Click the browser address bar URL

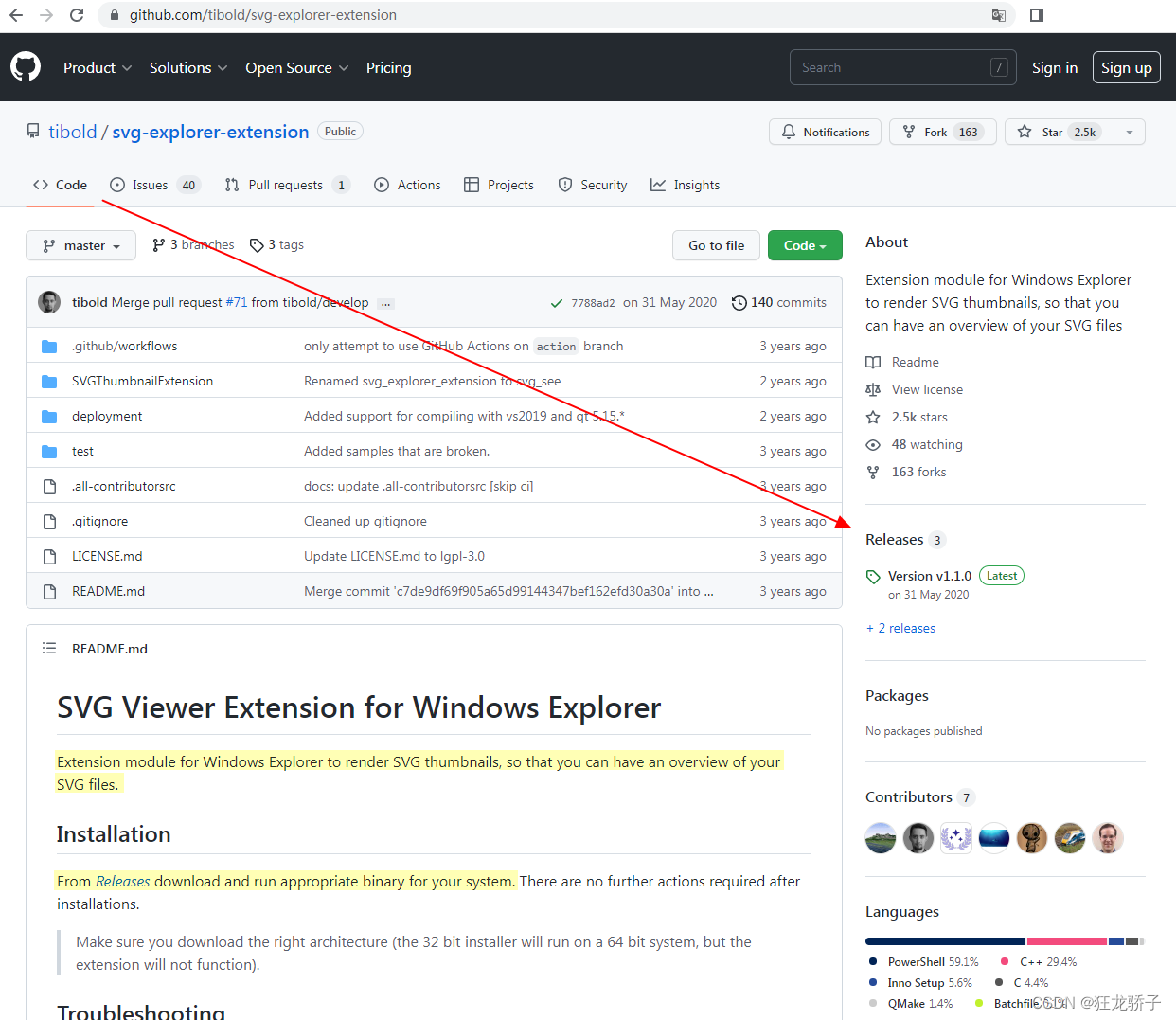[x=263, y=15]
